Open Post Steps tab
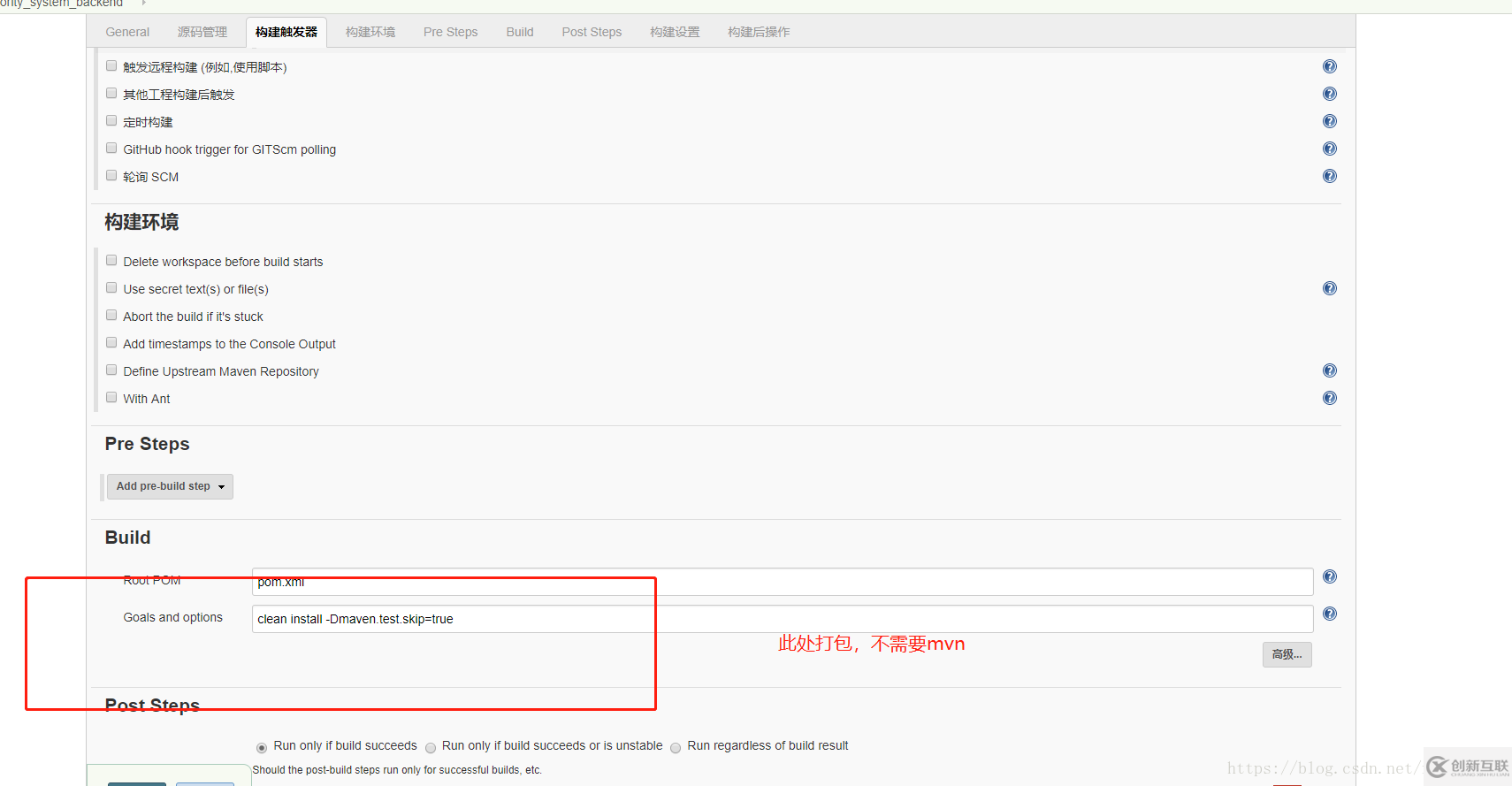The image size is (1512, 786). tap(592, 32)
